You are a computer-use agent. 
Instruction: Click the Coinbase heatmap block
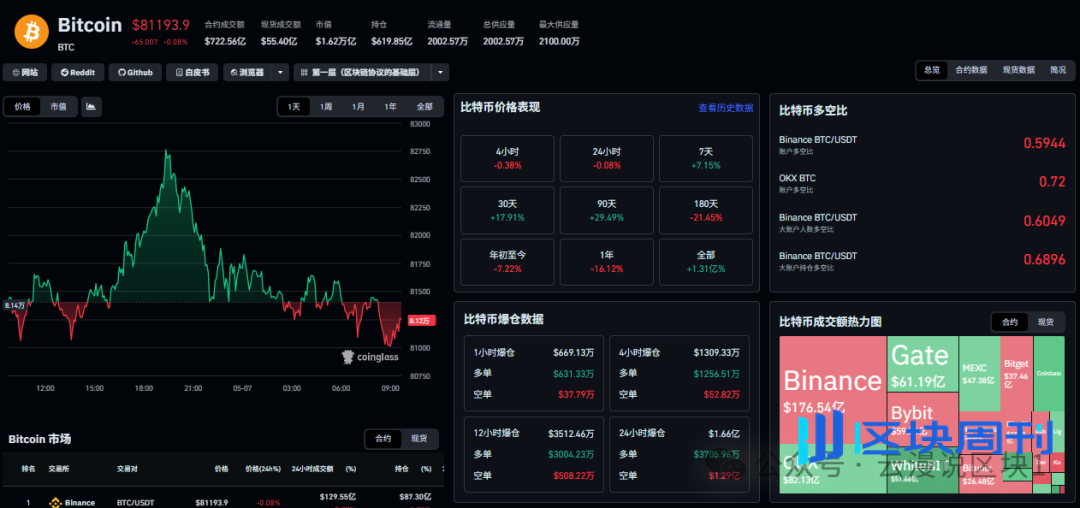pos(1049,375)
